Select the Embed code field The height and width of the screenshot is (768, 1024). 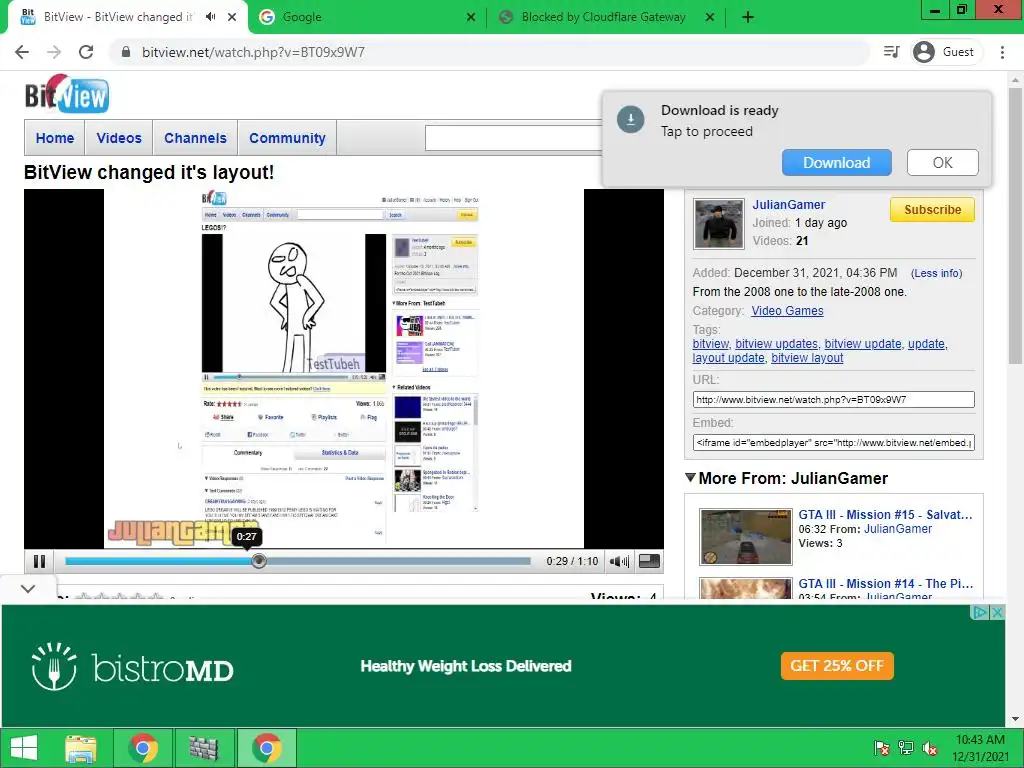click(x=833, y=443)
